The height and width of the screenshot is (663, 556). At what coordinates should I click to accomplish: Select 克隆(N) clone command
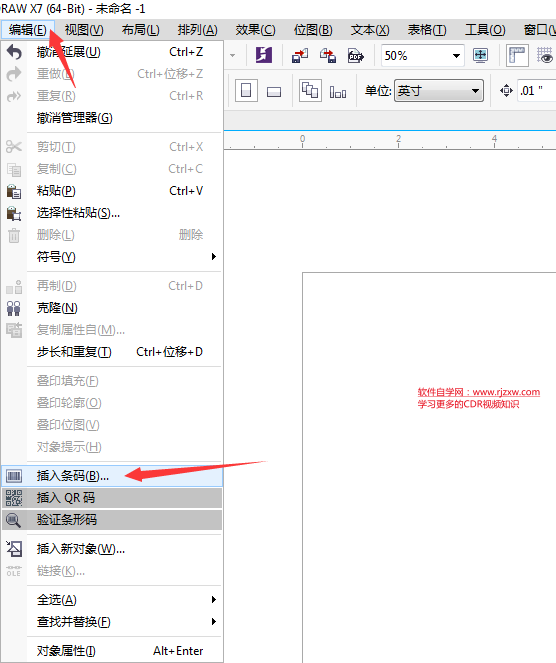(x=112, y=308)
